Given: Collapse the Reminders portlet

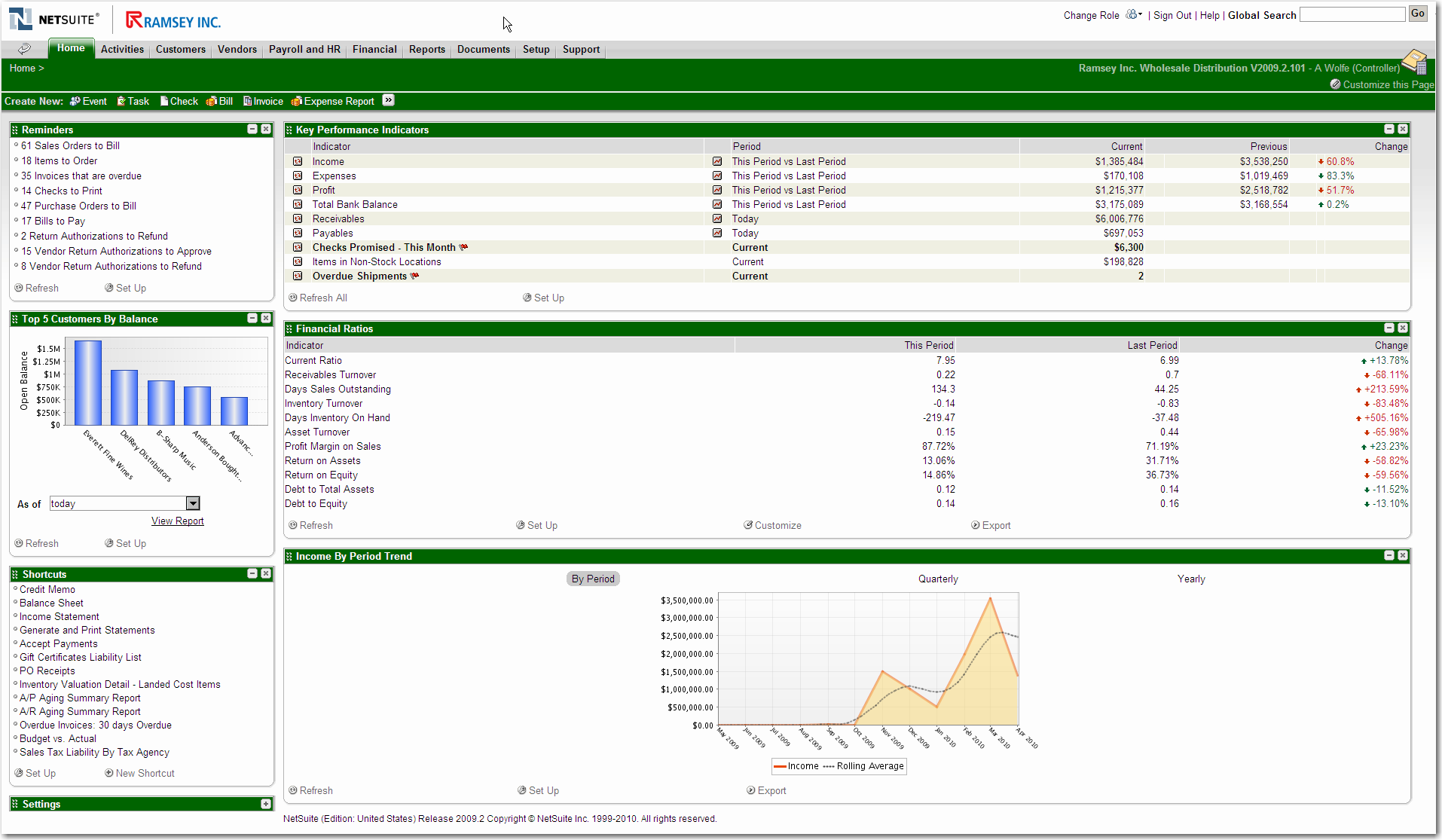Looking at the screenshot, I should pos(252,130).
